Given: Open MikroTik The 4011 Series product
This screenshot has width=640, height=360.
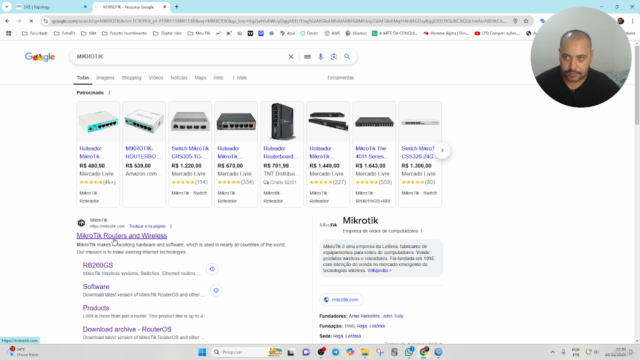Looking at the screenshot, I should click(x=374, y=154).
